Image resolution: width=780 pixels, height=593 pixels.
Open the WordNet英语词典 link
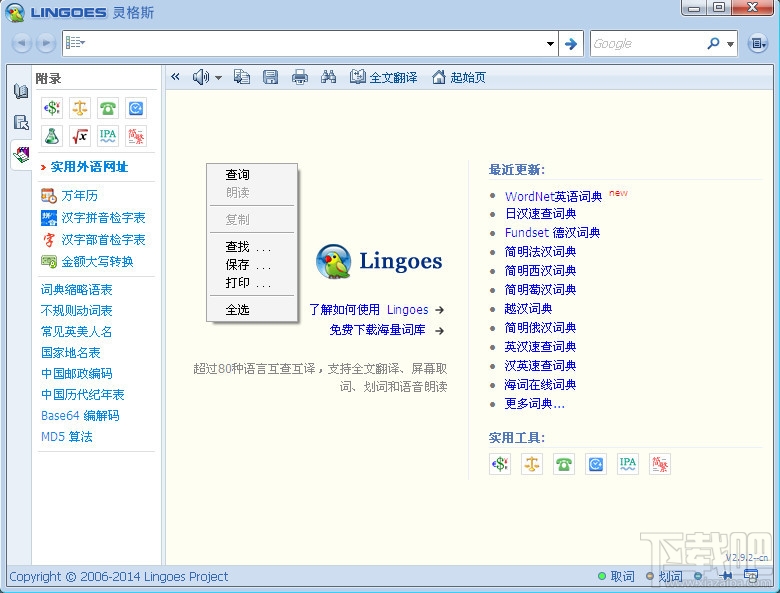[x=553, y=196]
